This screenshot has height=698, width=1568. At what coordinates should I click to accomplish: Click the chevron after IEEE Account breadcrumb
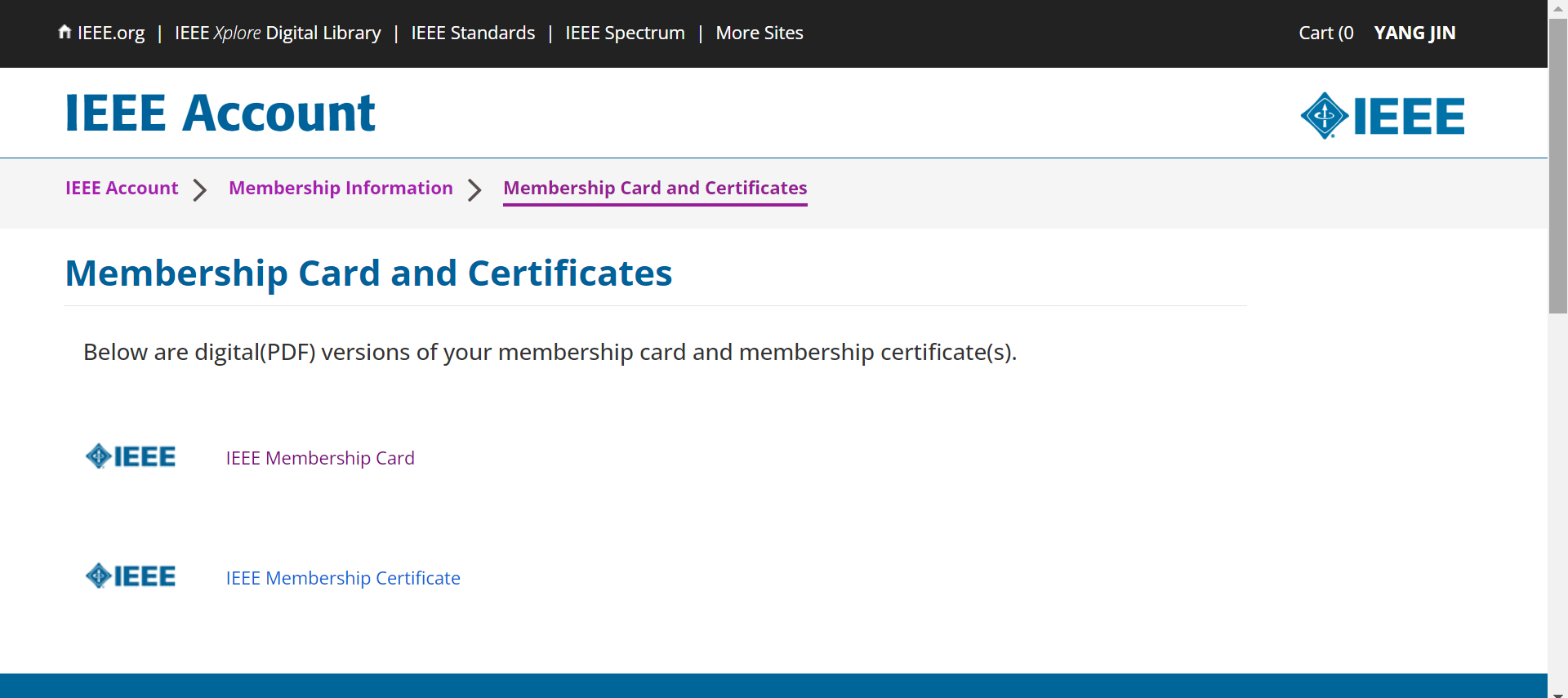click(x=200, y=190)
